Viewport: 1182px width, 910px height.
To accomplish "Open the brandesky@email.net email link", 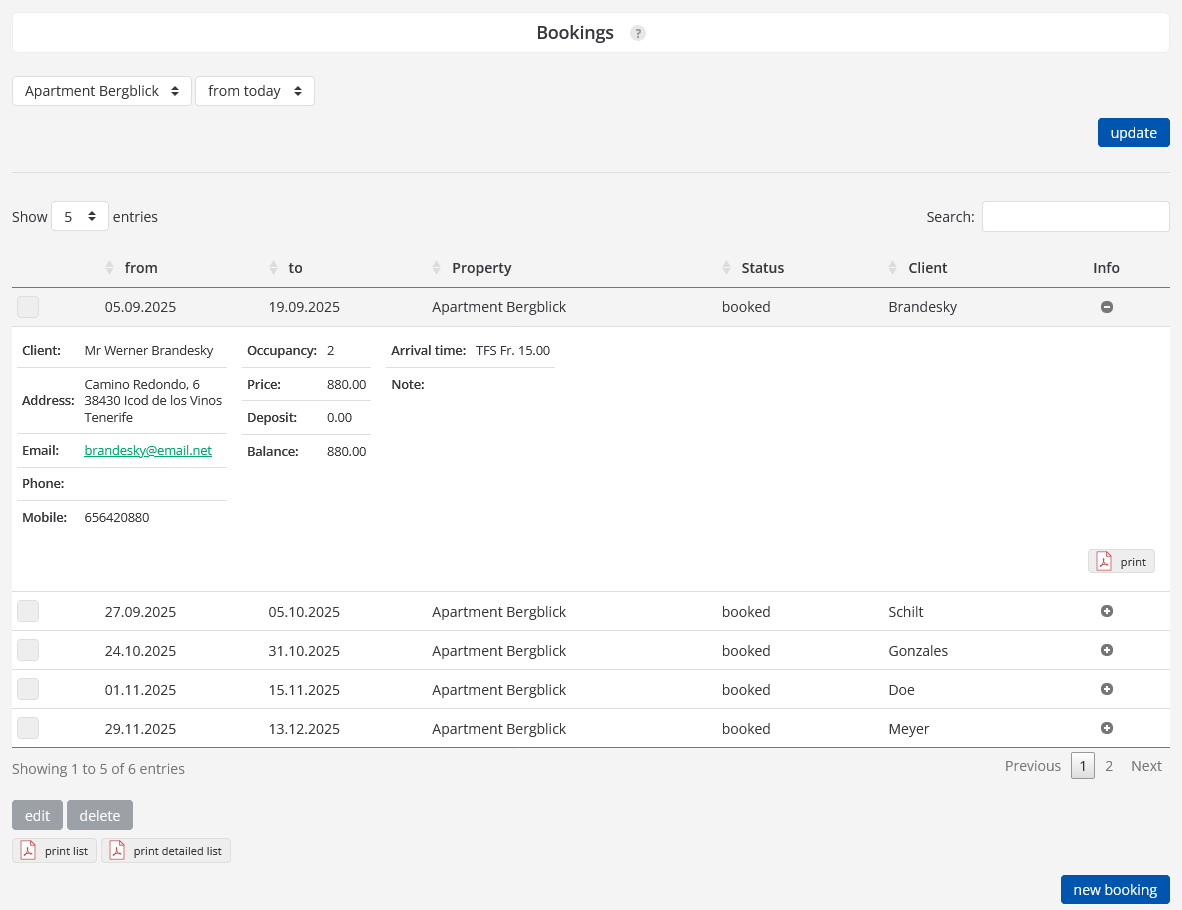I will (148, 450).
